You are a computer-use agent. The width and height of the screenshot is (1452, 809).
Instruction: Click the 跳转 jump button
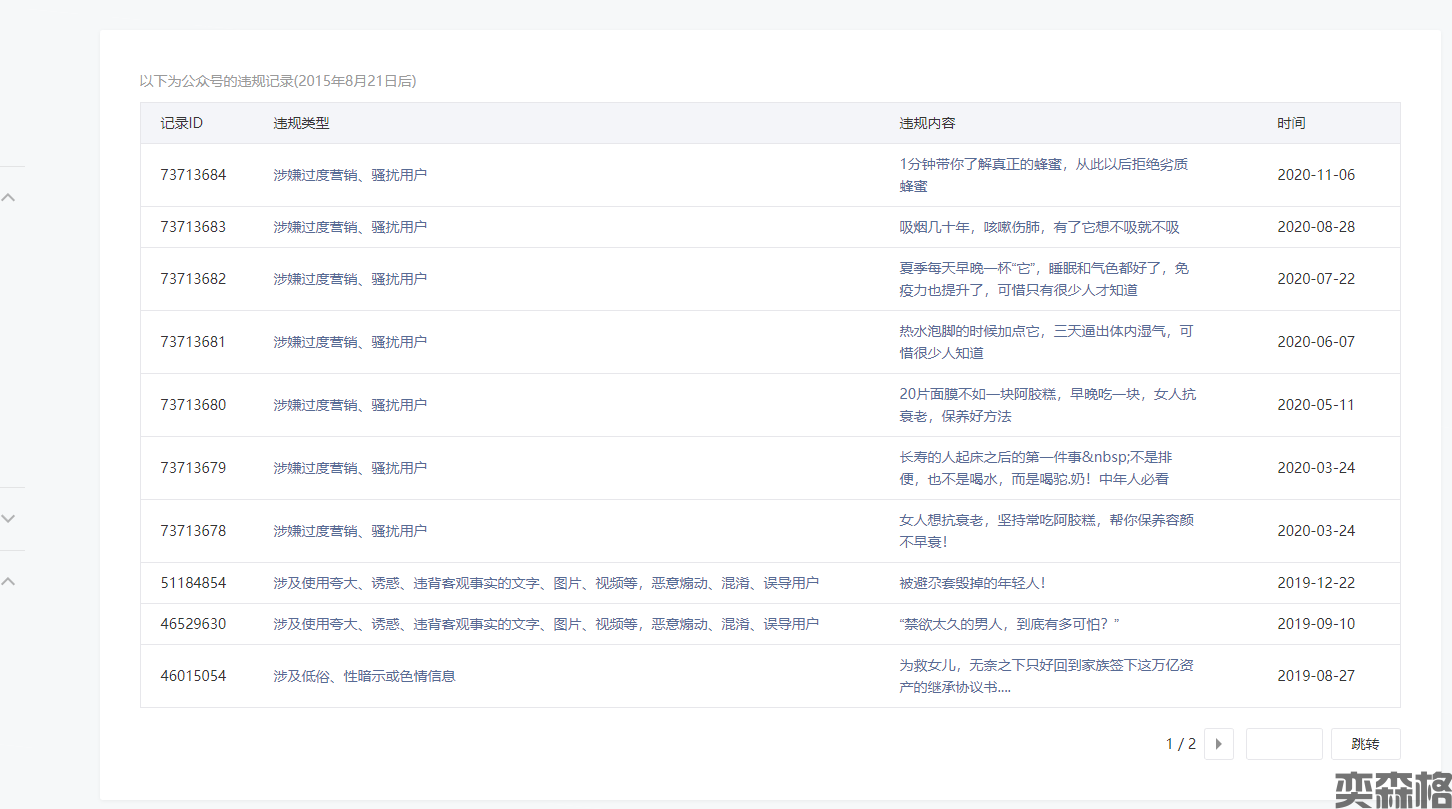(1365, 744)
